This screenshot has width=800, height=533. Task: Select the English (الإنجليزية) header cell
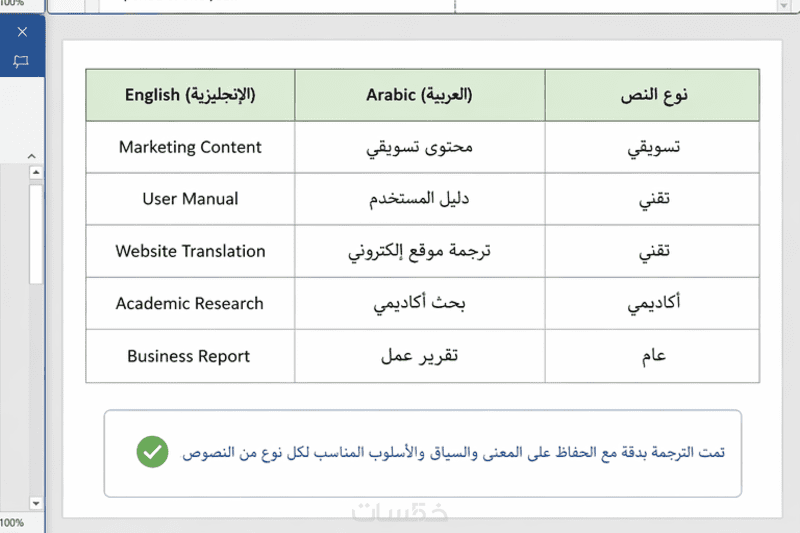click(190, 95)
